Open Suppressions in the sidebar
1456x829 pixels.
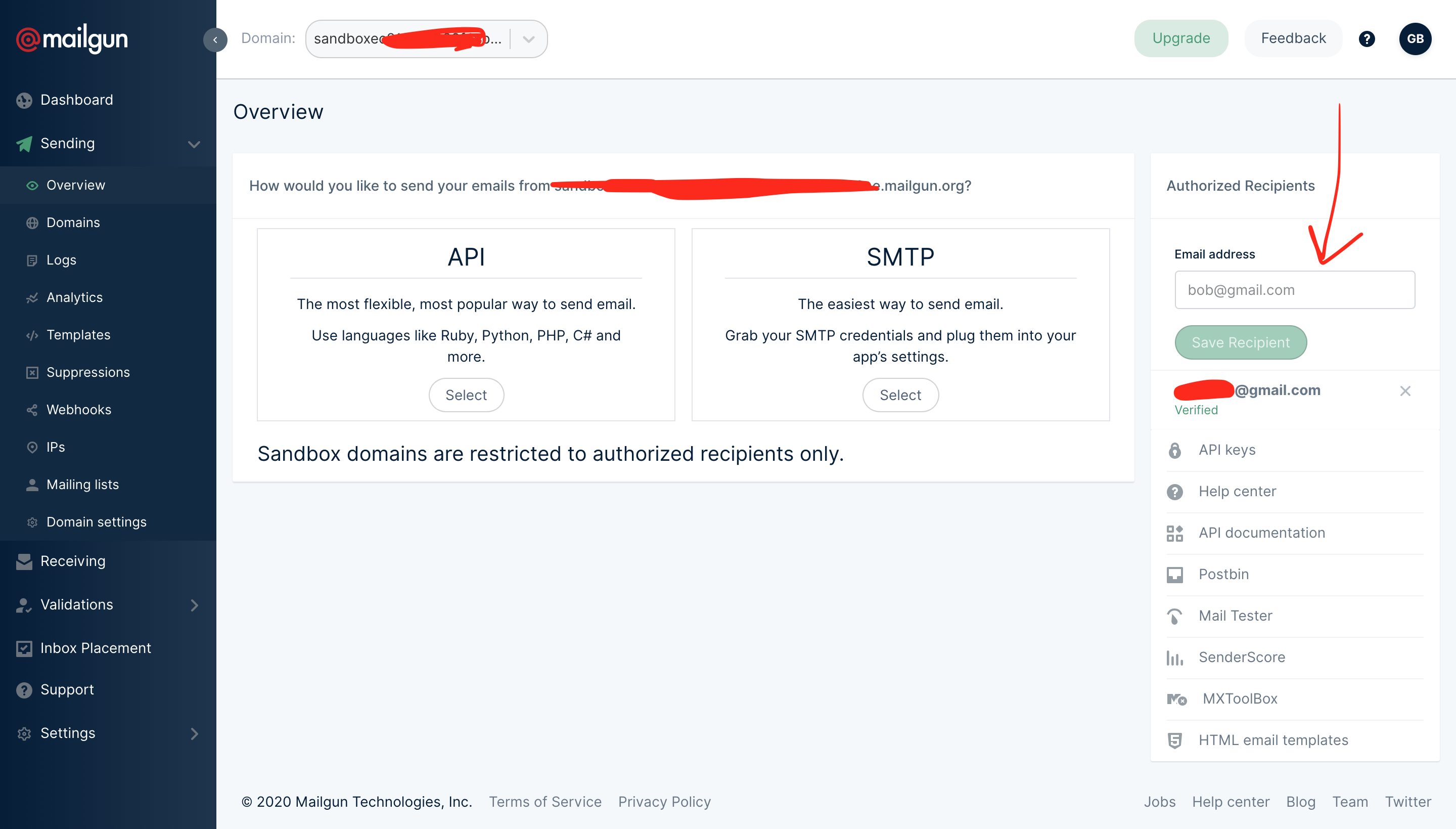coord(87,372)
